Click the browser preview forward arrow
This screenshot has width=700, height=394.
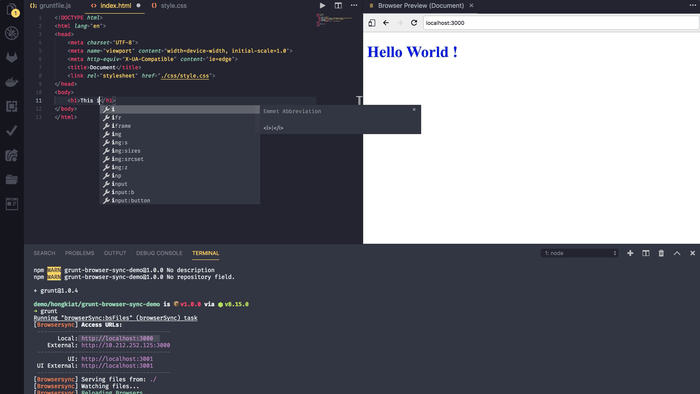[400, 23]
